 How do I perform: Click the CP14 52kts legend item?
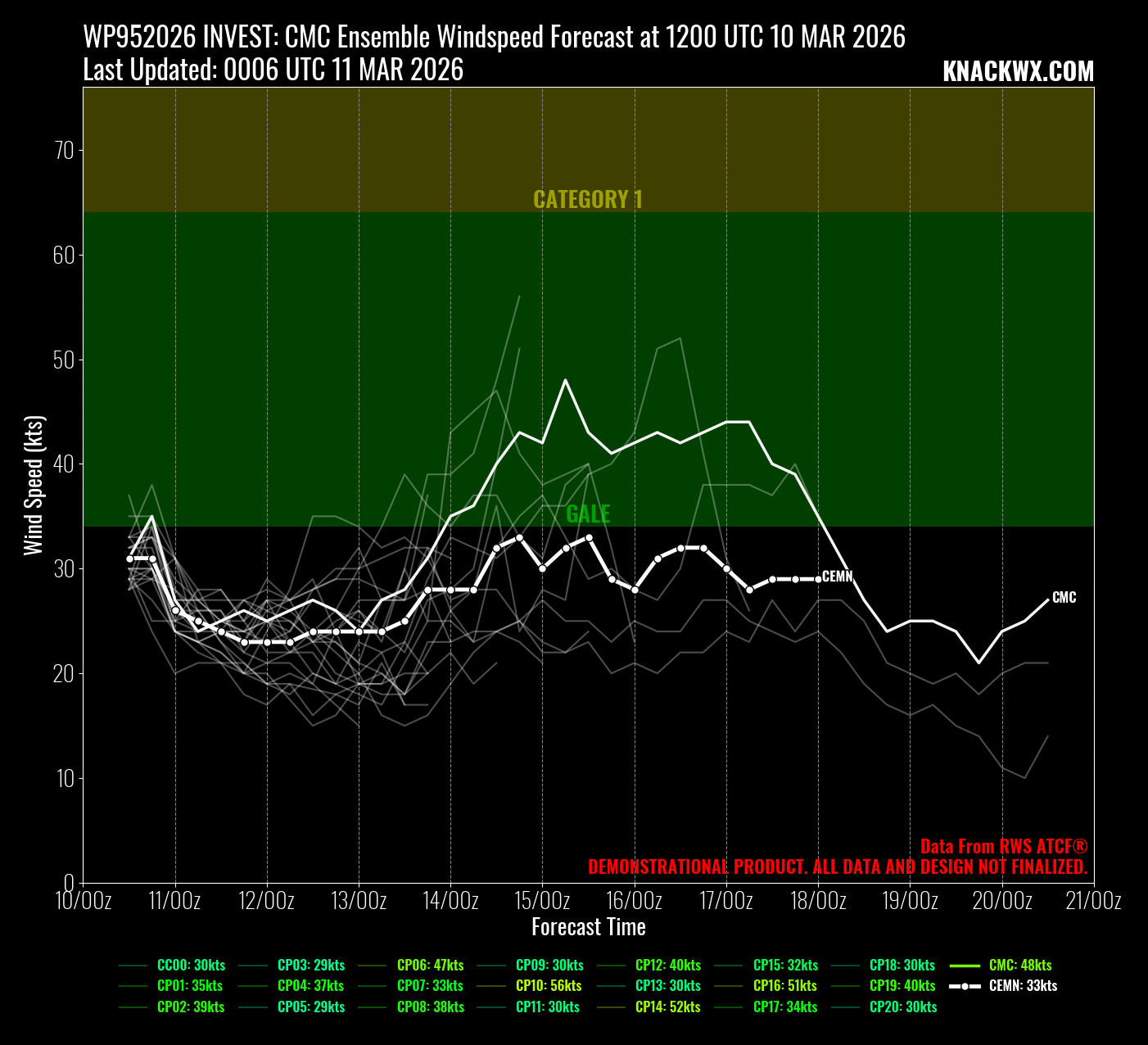[x=667, y=1007]
